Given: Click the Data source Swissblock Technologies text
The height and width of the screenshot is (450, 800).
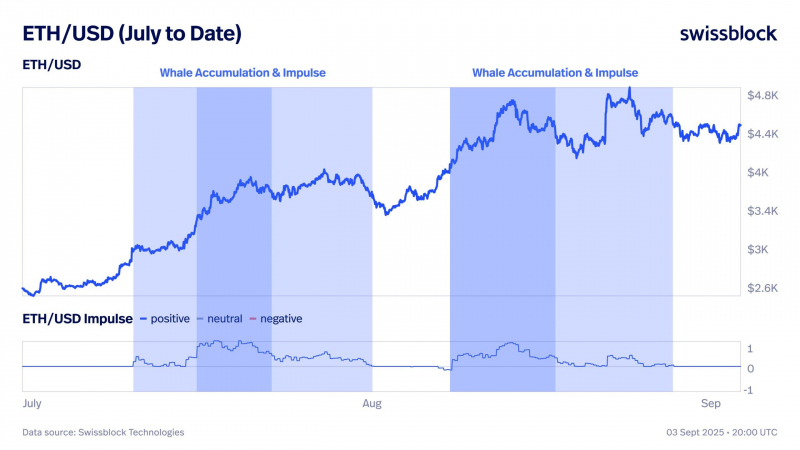Looking at the screenshot, I should coord(103,432).
